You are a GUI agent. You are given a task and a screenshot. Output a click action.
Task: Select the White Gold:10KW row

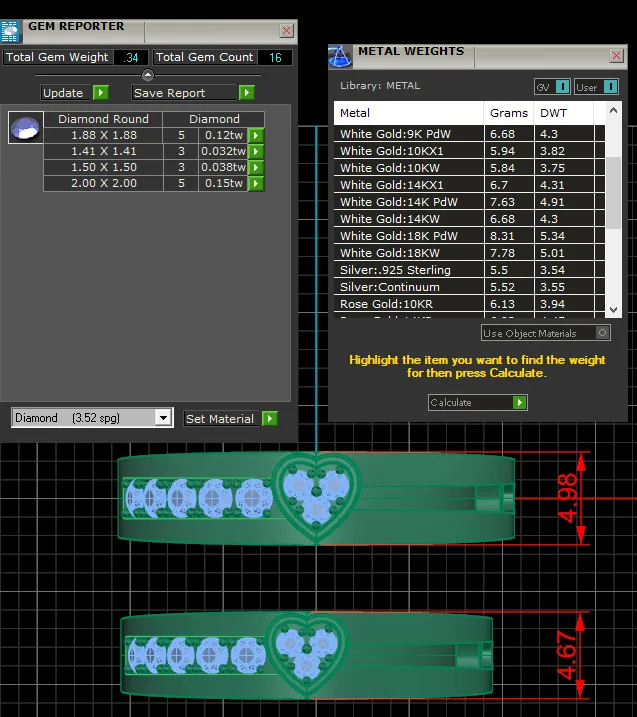click(469, 168)
